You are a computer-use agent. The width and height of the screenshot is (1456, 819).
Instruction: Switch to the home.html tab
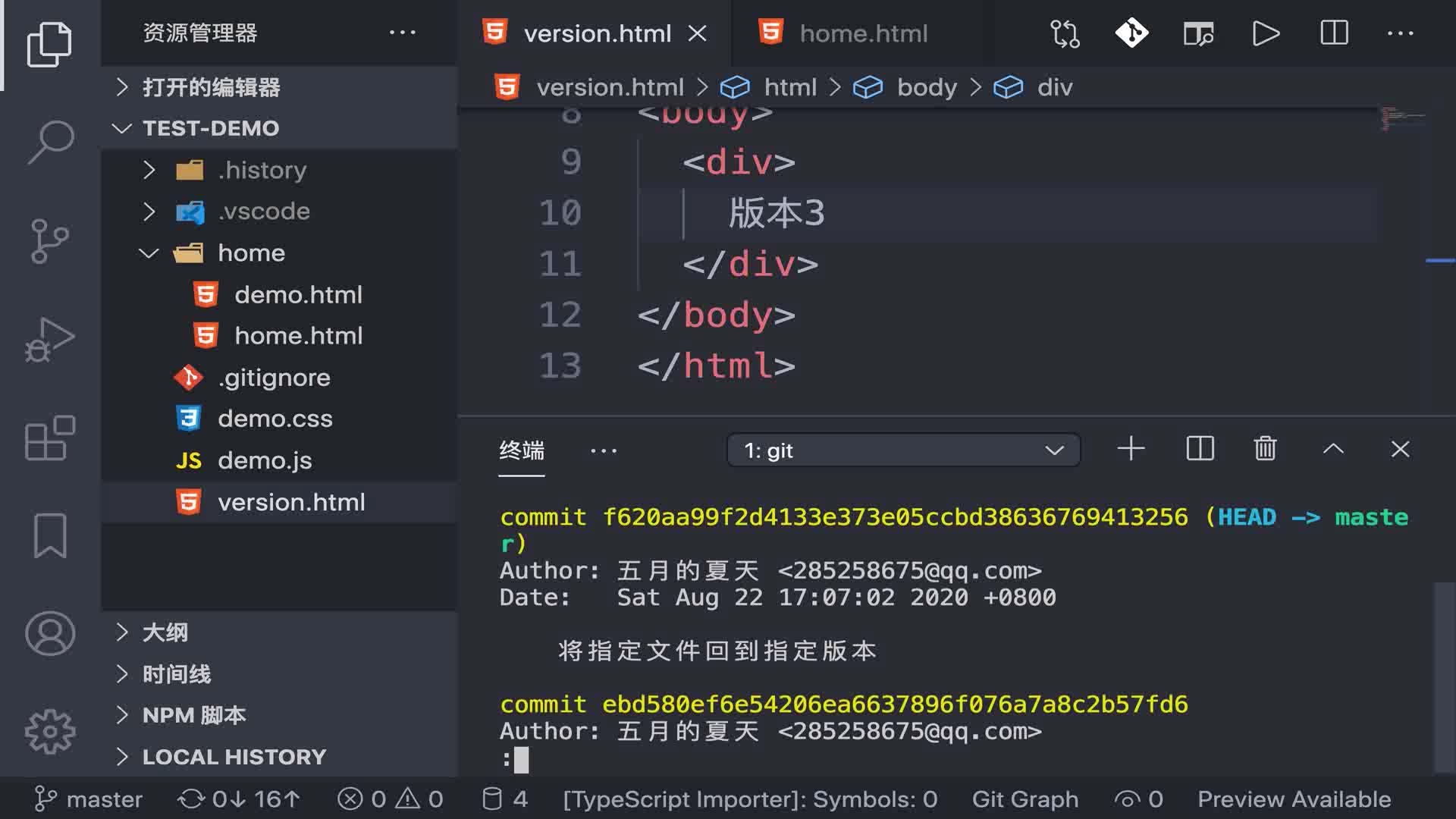(x=863, y=33)
